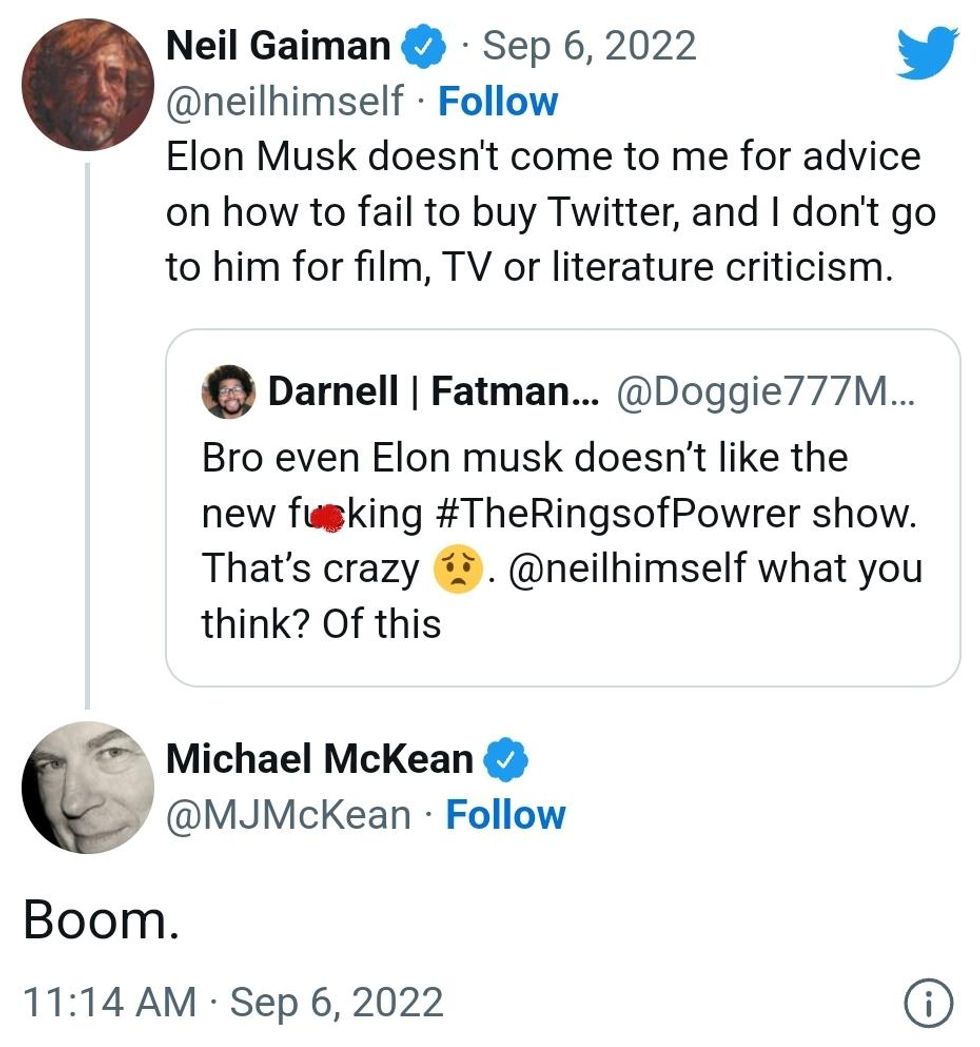Click the Twitter bird logo
The height and width of the screenshot is (1047, 980).
click(x=927, y=52)
